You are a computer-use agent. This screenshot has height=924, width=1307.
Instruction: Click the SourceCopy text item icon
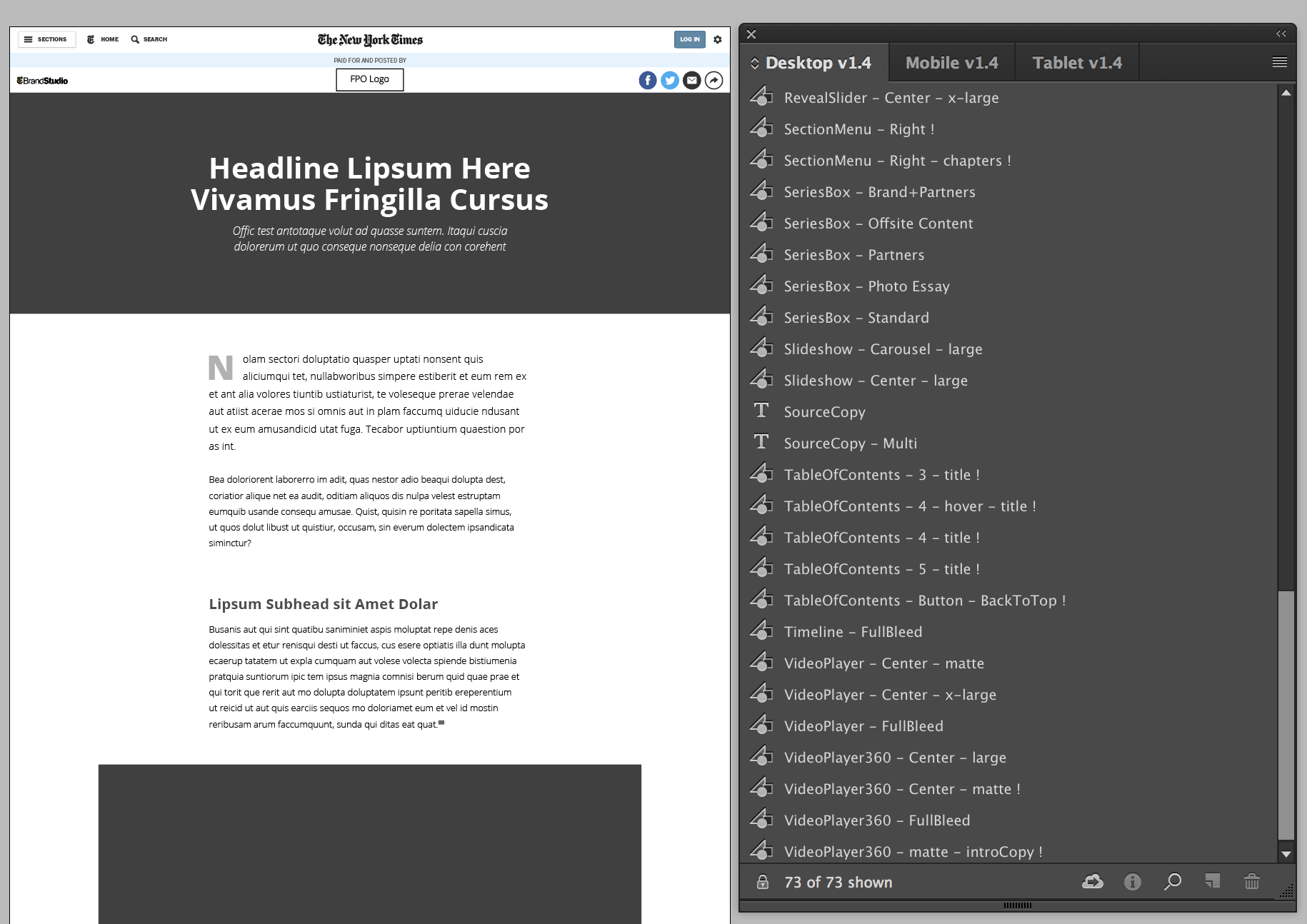(x=761, y=411)
